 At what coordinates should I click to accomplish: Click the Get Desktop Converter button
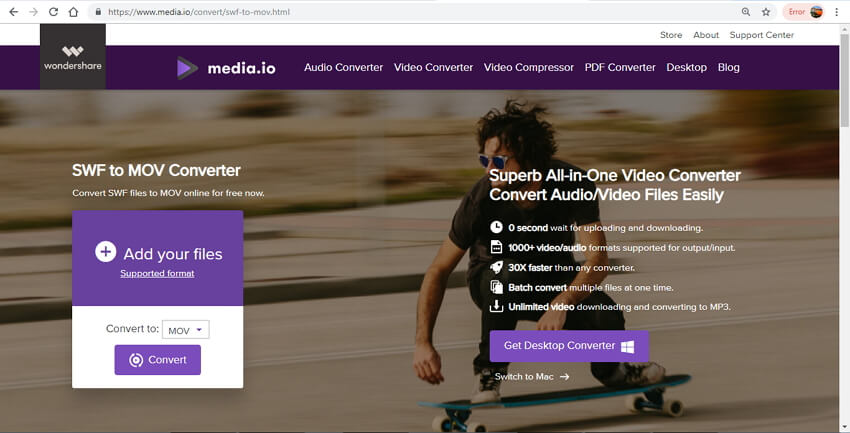pyautogui.click(x=569, y=346)
